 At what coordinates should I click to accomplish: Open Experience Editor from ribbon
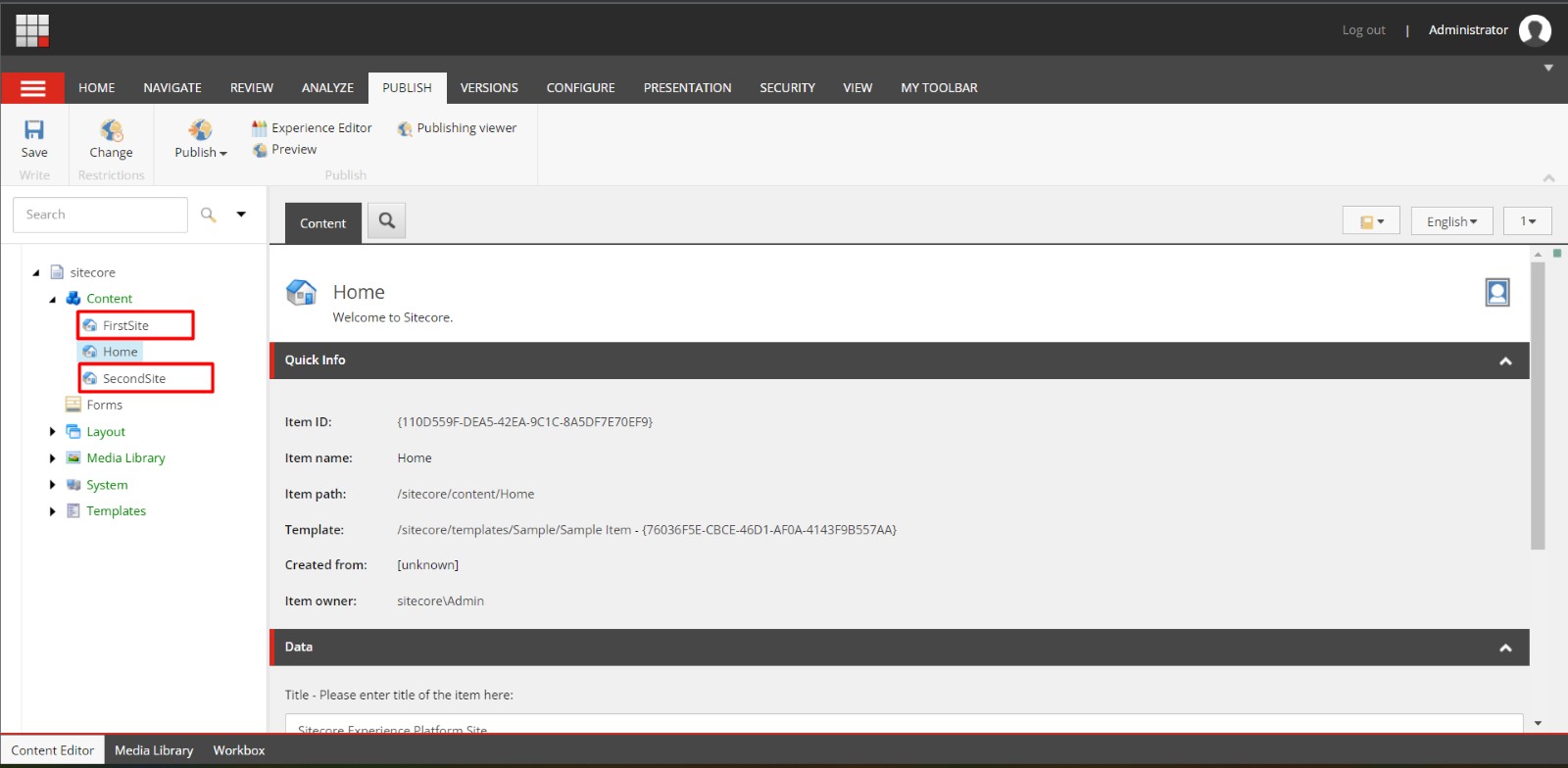pyautogui.click(x=312, y=127)
